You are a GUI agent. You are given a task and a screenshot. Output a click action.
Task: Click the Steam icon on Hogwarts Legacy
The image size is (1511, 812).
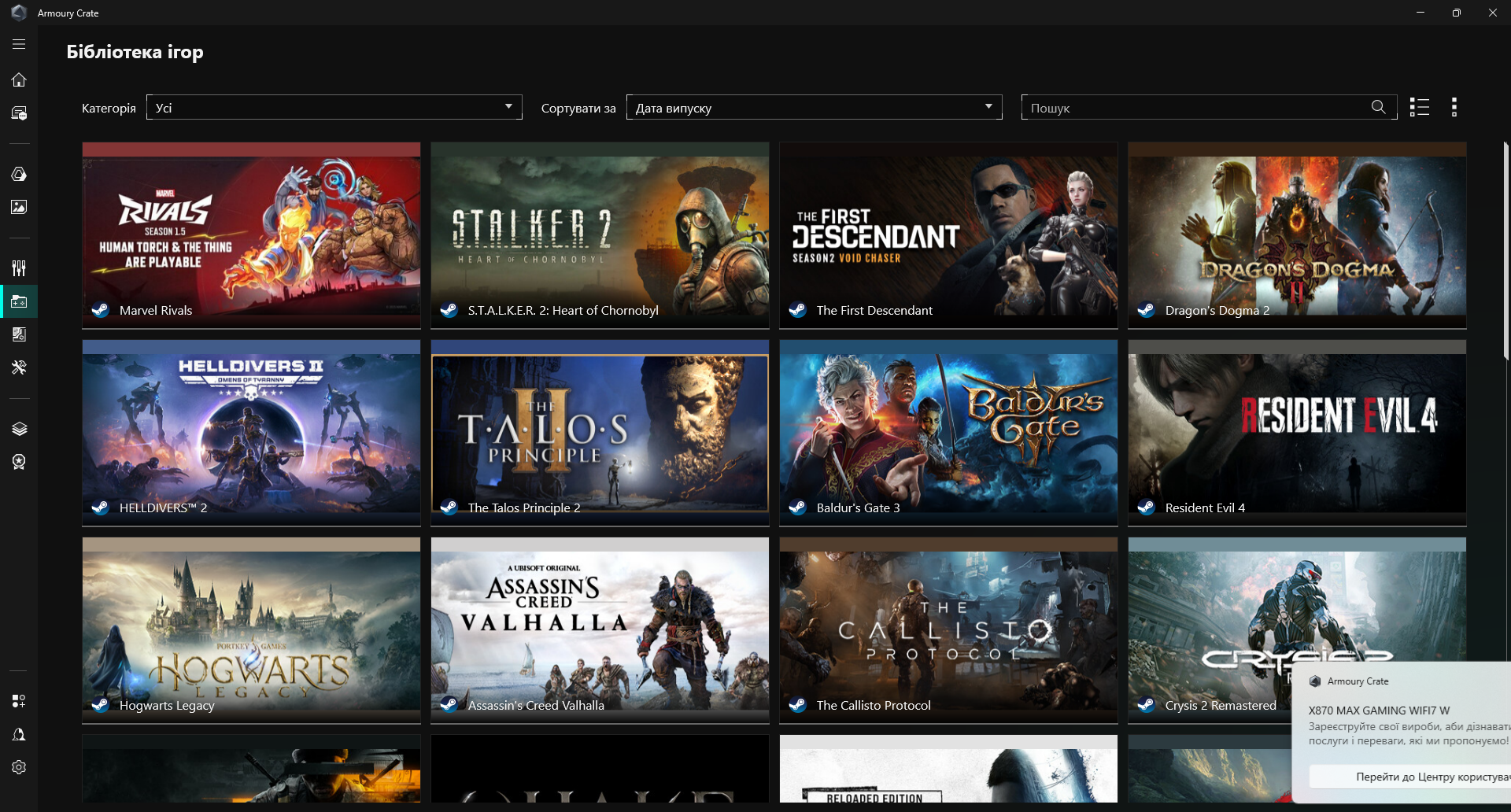click(100, 705)
